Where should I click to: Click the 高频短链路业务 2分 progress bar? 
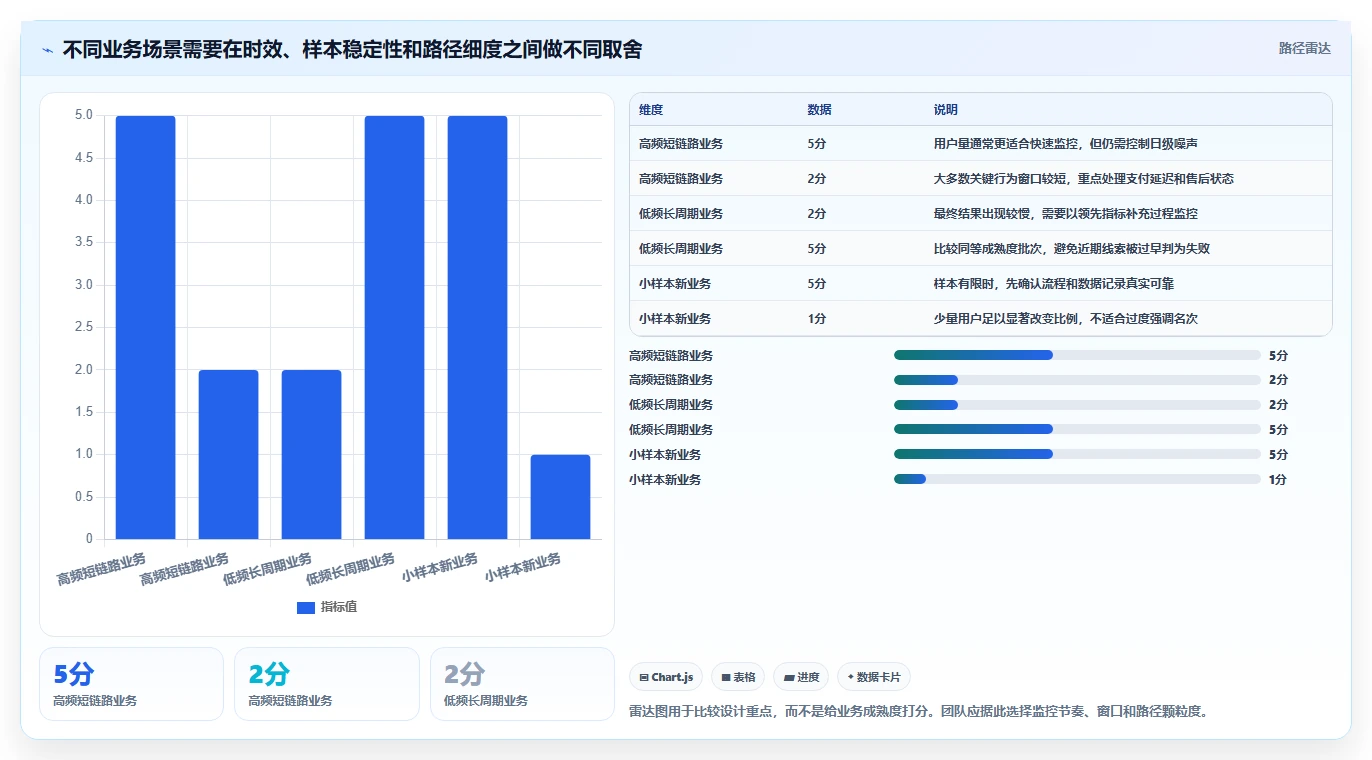coord(1077,380)
